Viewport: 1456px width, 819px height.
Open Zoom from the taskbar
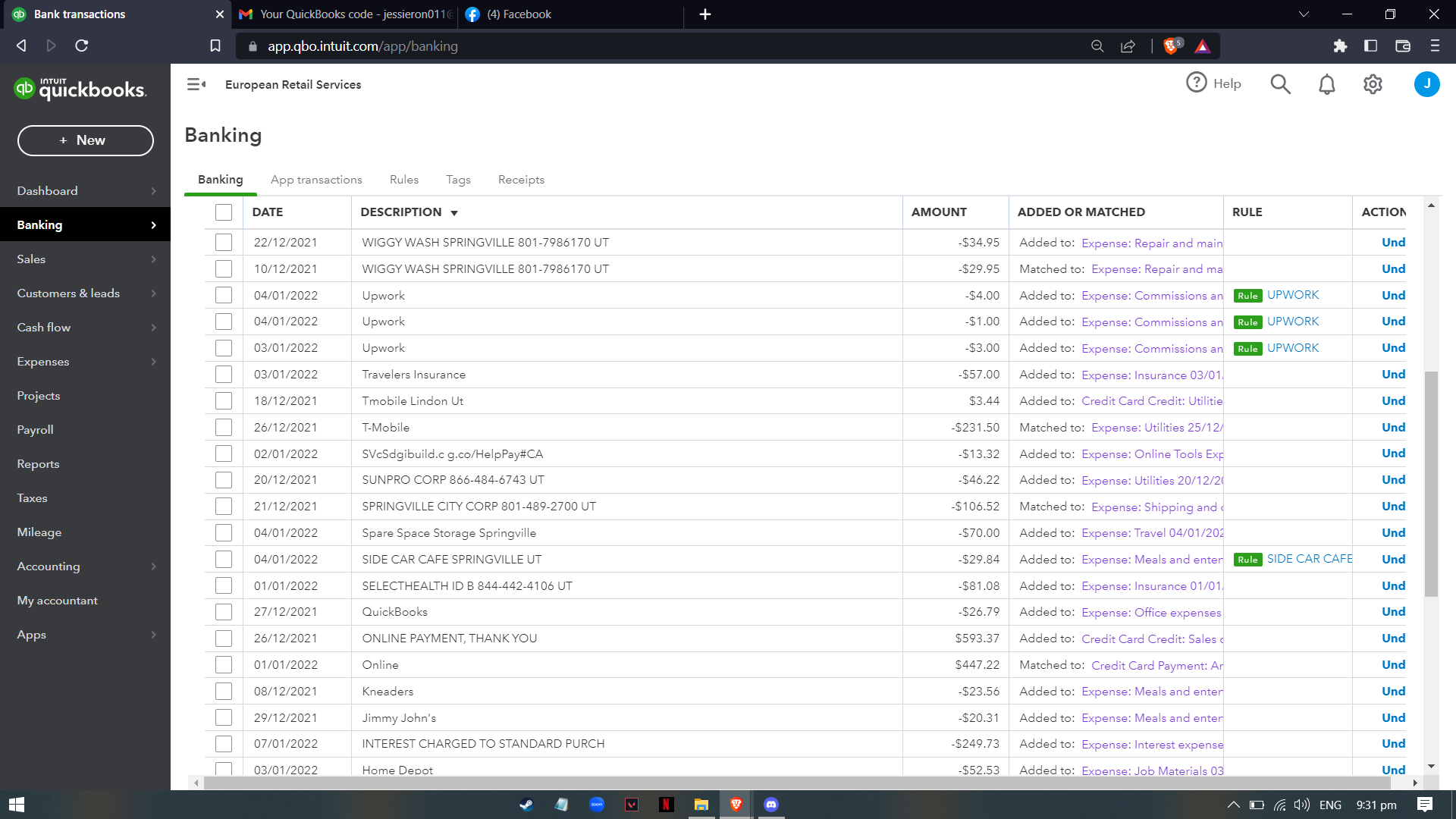click(x=597, y=805)
